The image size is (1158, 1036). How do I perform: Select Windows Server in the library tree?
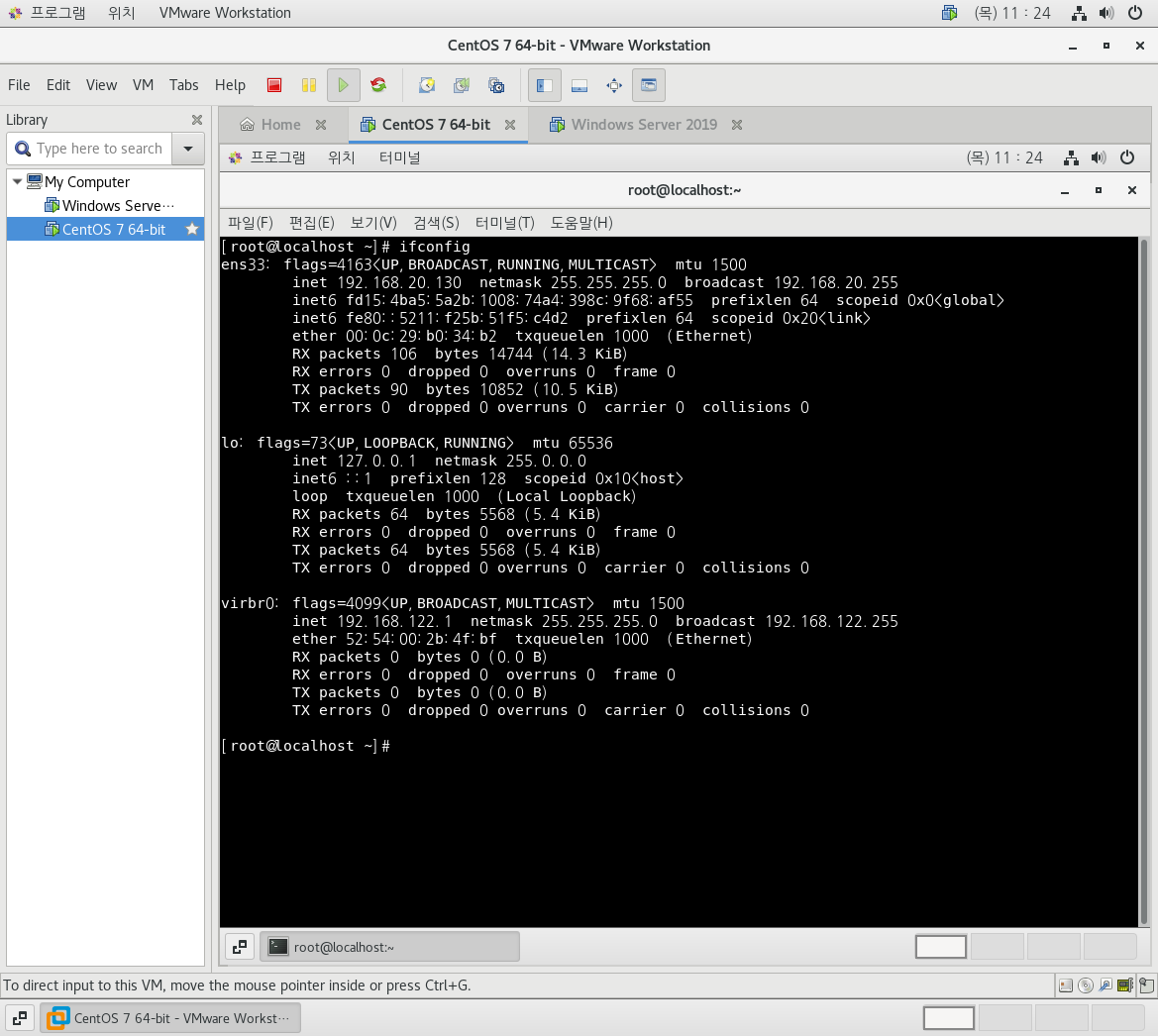point(109,205)
